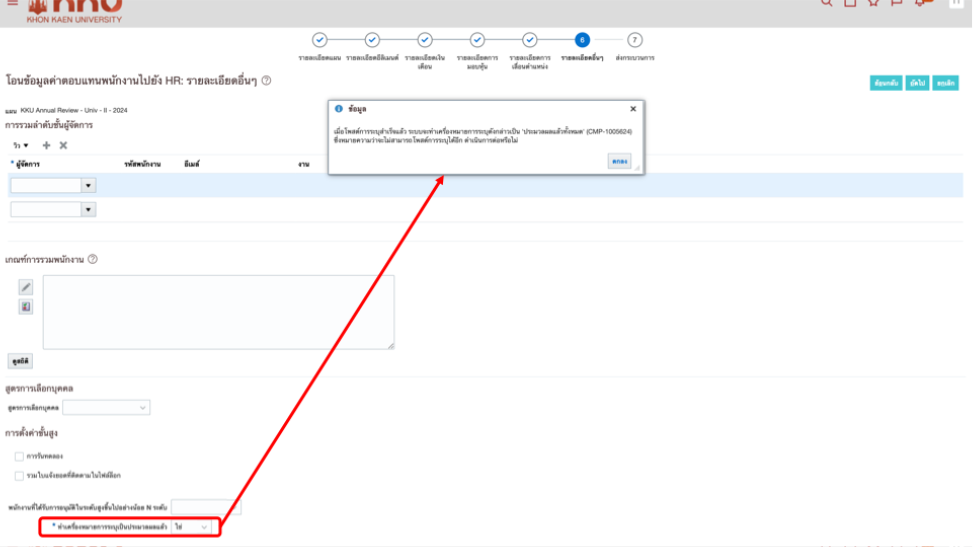
Task: Click help icon next to page title
Action: (x=266, y=80)
